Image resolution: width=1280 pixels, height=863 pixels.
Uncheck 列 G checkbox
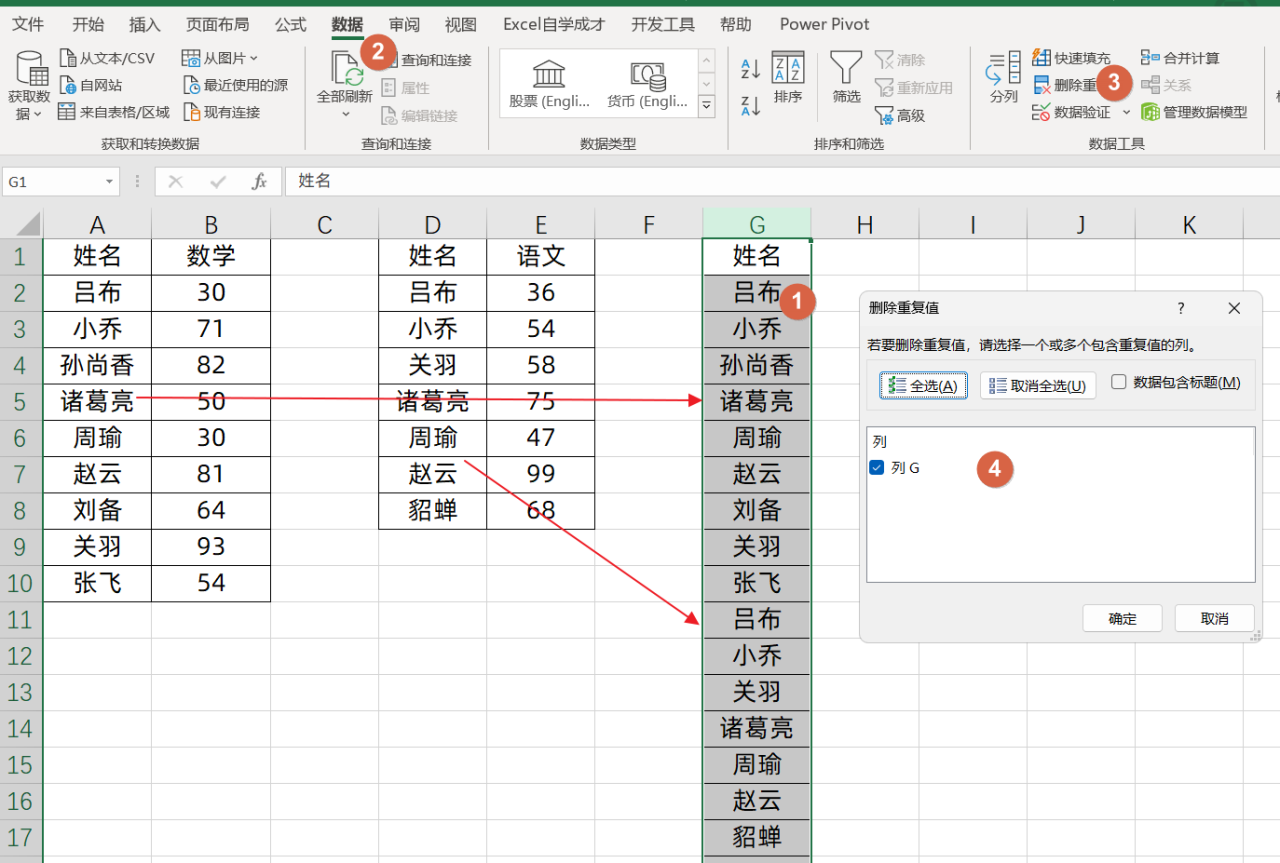(x=877, y=467)
